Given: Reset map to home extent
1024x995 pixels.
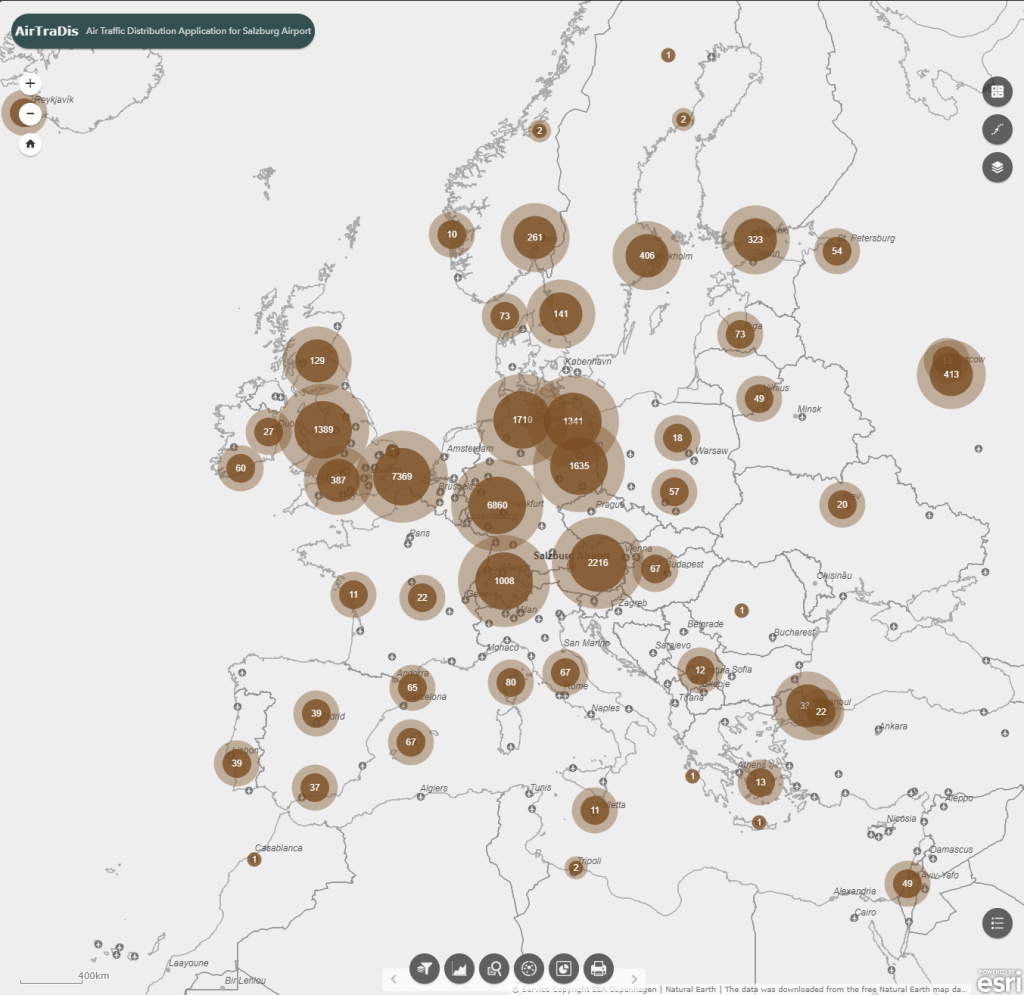Looking at the screenshot, I should click(30, 144).
